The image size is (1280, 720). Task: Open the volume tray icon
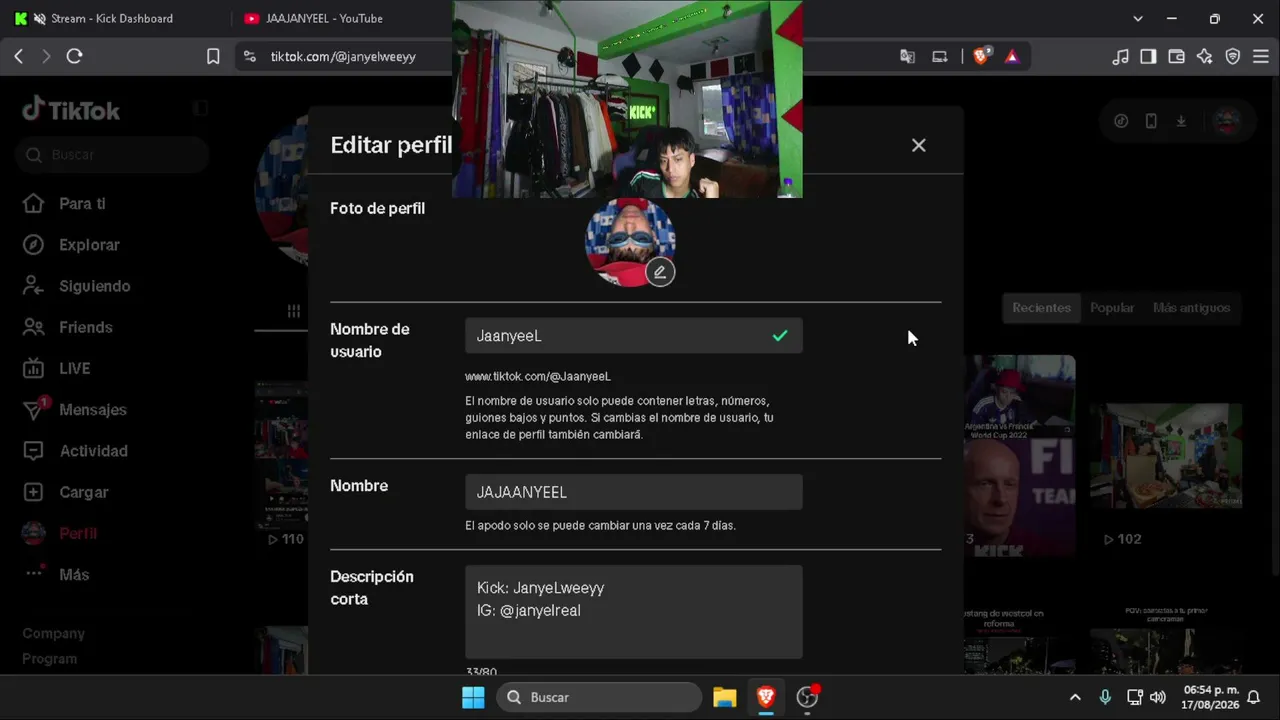(1158, 697)
